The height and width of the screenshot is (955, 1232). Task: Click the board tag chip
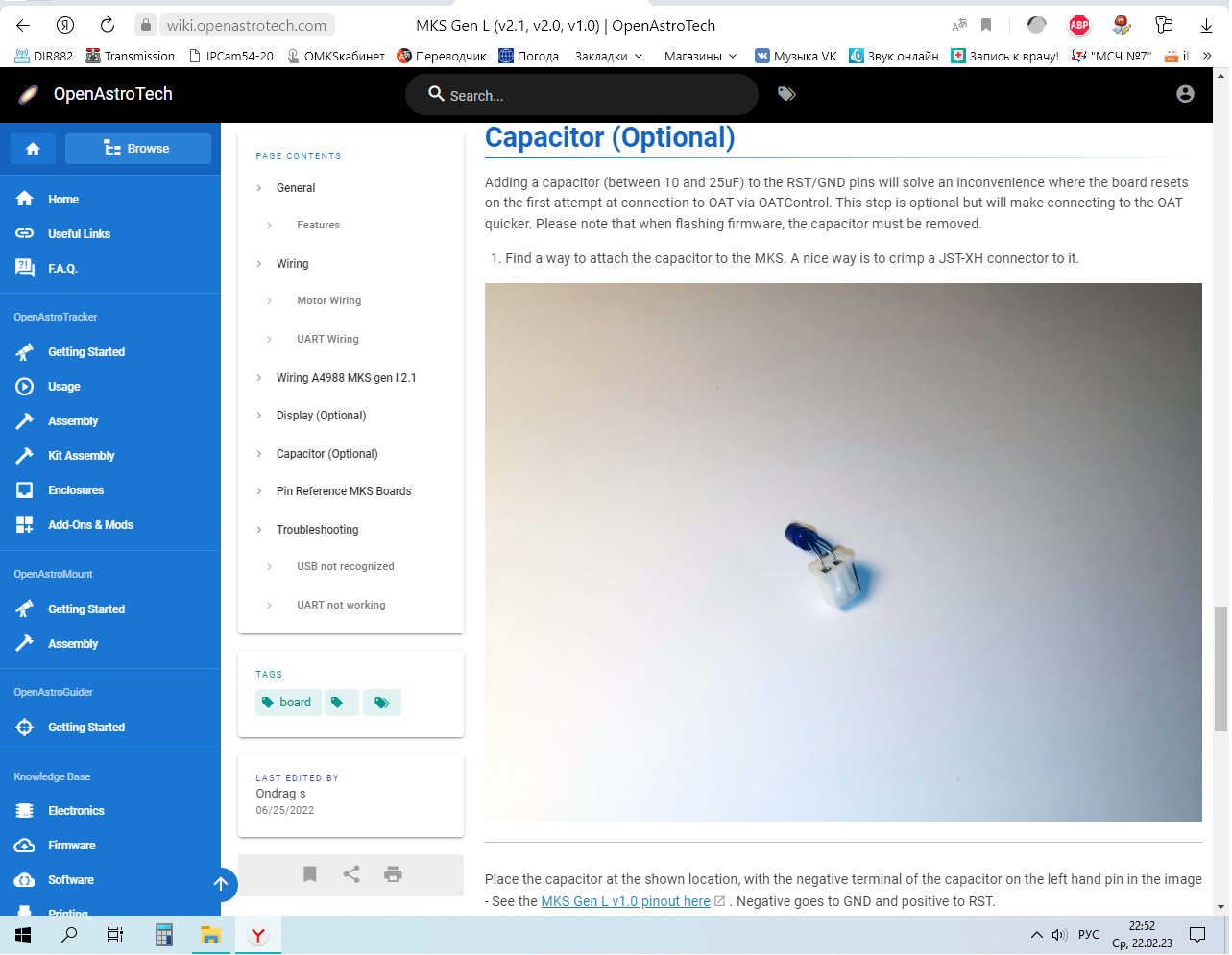pyautogui.click(x=288, y=703)
